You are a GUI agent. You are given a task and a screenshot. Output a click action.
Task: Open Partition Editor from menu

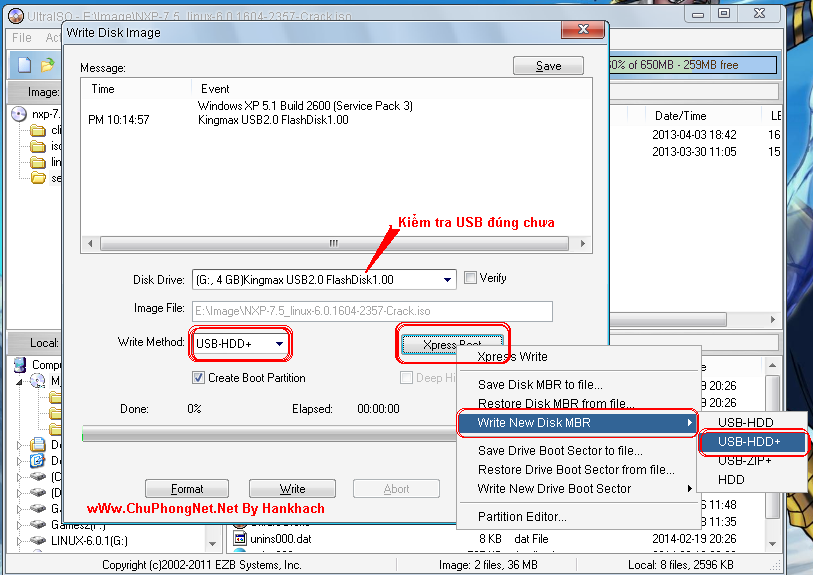click(578, 516)
